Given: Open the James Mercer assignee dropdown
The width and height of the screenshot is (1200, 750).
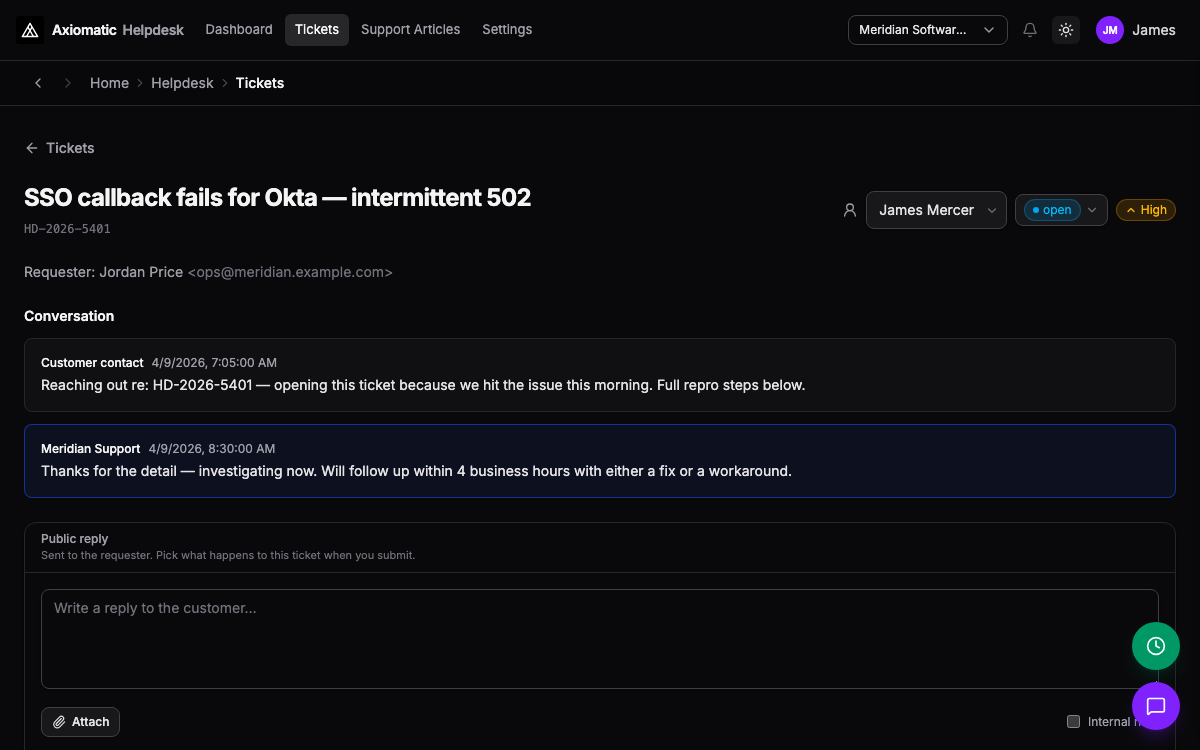Looking at the screenshot, I should pos(936,210).
